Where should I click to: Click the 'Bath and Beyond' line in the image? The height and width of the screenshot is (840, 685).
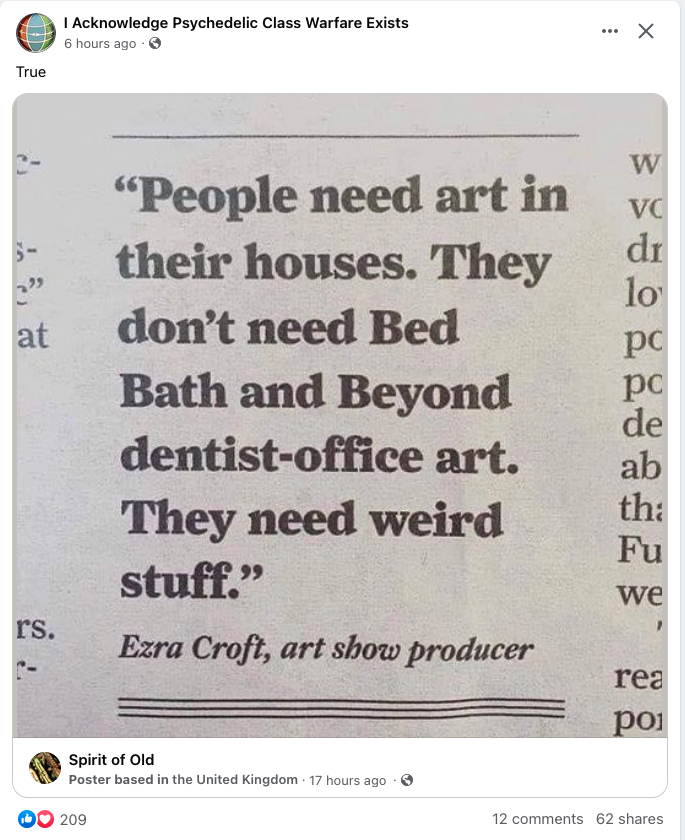(315, 391)
